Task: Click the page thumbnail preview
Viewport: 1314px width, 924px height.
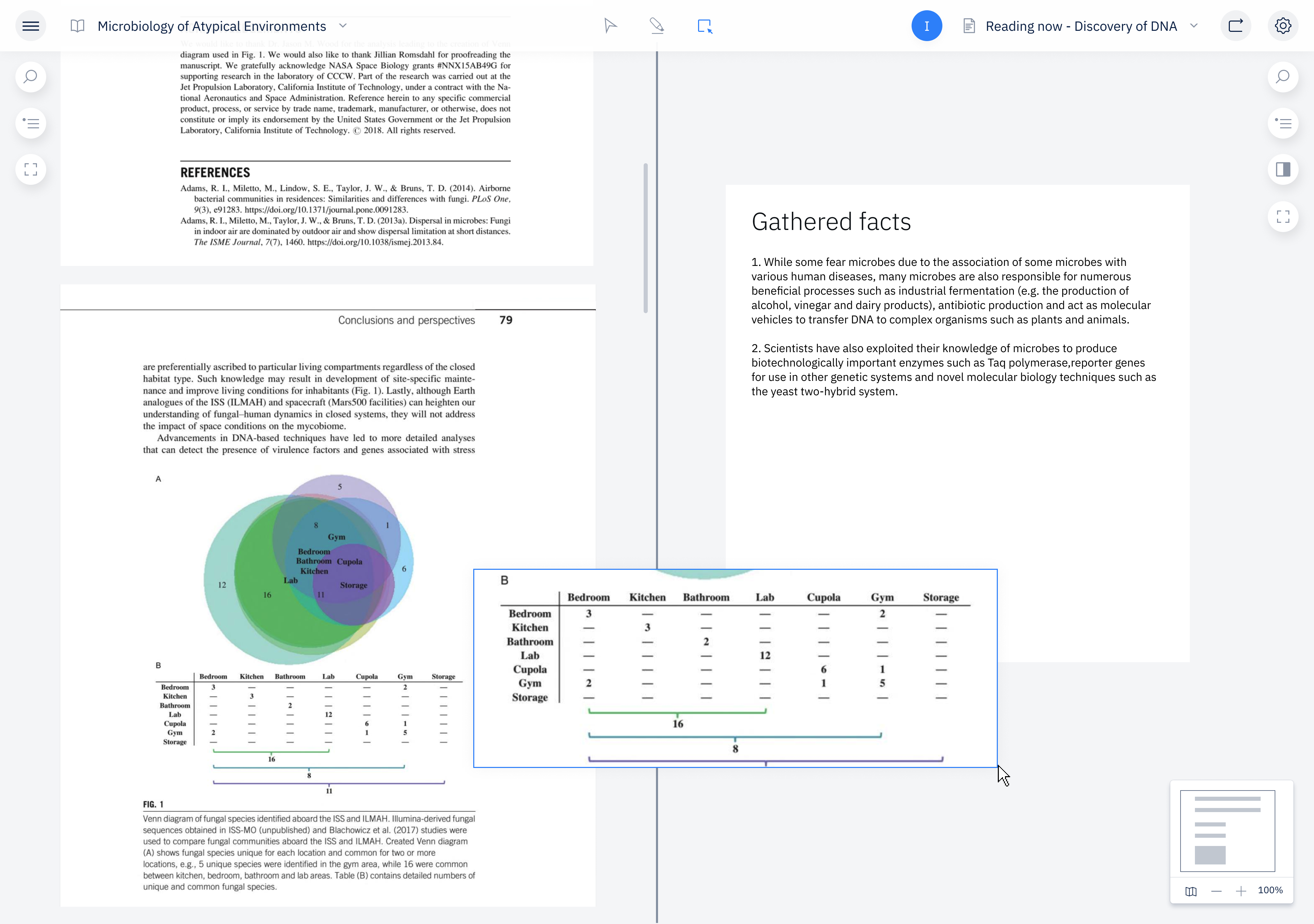Action: 1227,831
